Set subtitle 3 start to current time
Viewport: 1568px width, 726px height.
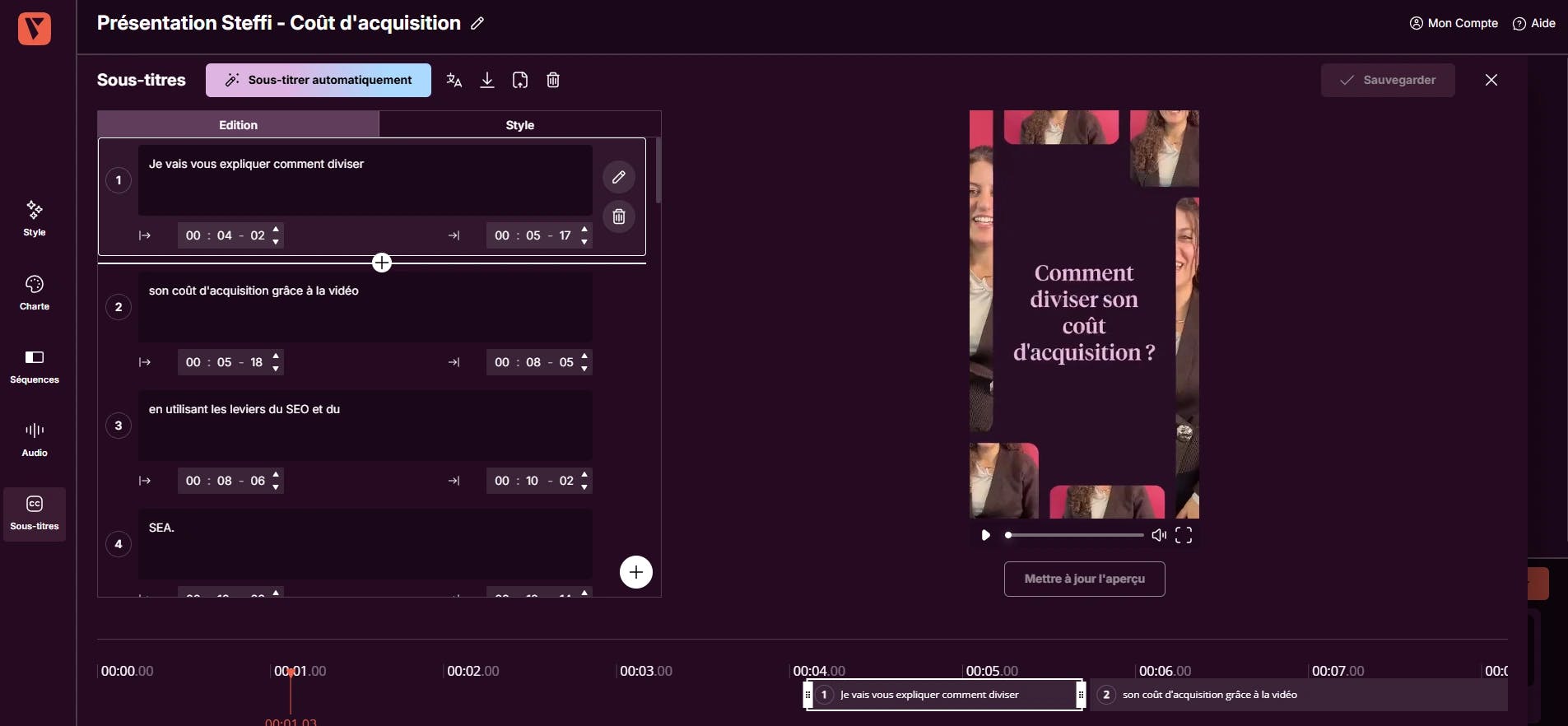tap(145, 481)
